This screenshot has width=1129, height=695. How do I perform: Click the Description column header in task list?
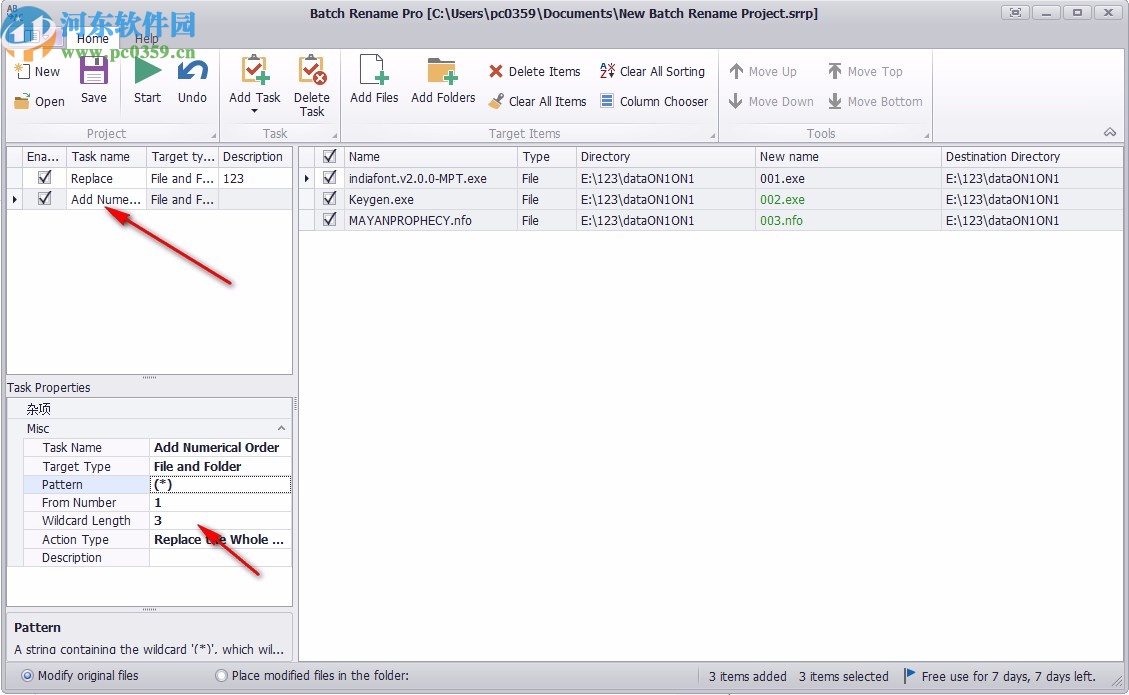255,156
